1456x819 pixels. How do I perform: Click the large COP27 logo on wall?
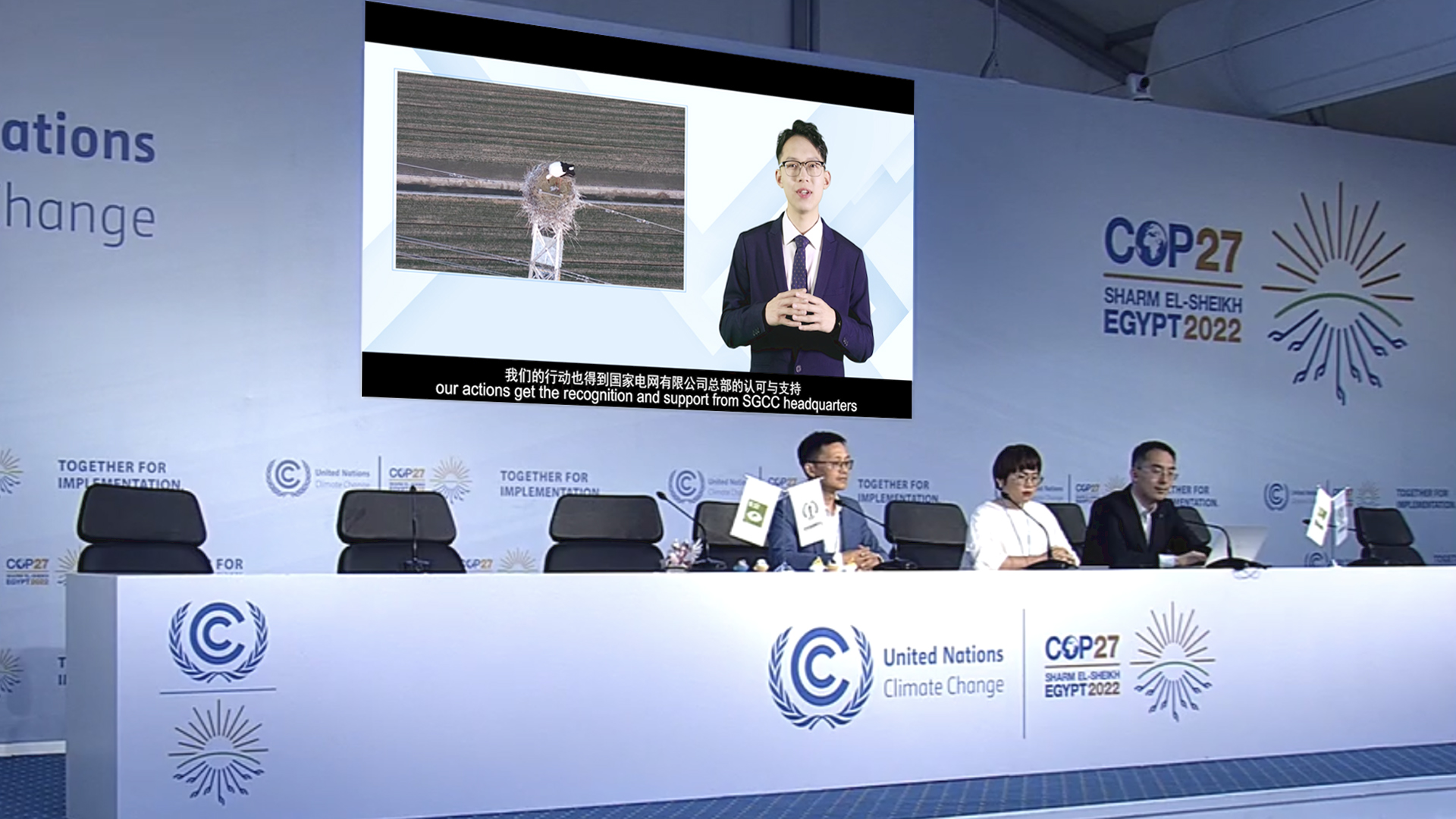tap(1172, 246)
